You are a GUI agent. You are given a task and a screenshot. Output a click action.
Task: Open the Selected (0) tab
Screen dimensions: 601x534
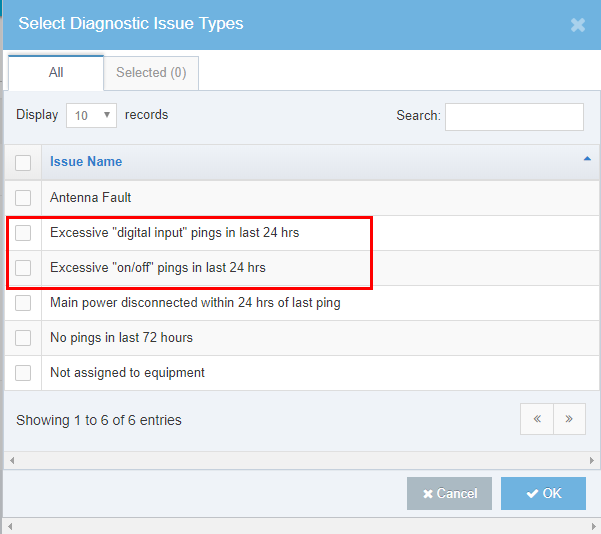(x=151, y=73)
